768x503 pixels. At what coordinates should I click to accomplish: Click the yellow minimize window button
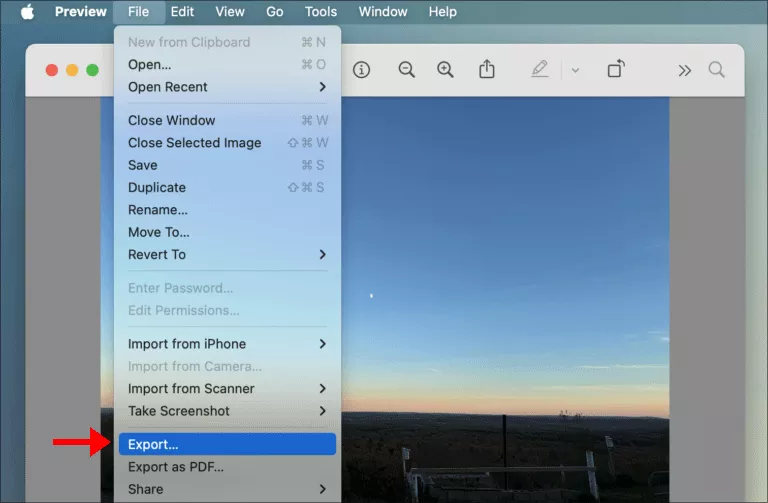tap(72, 70)
